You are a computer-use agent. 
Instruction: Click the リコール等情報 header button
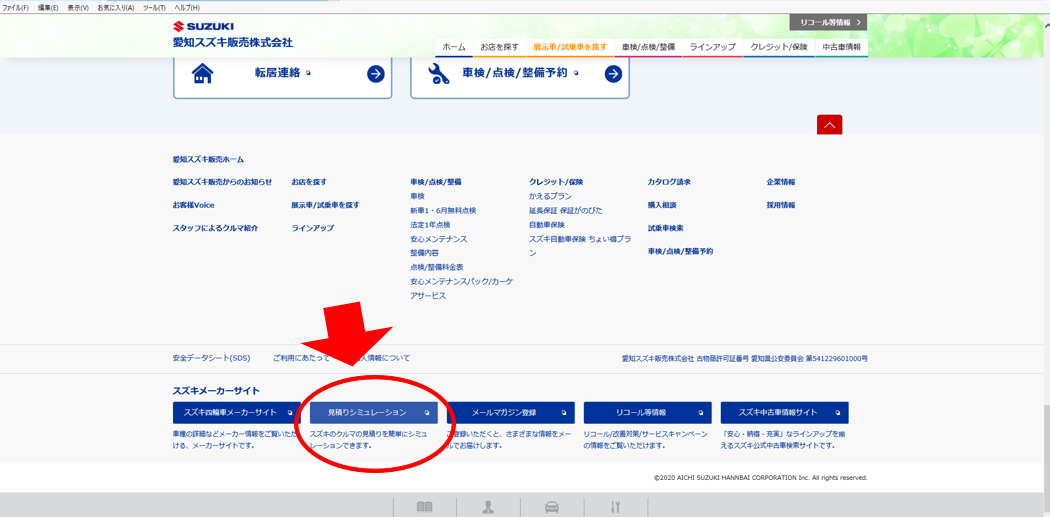828,22
